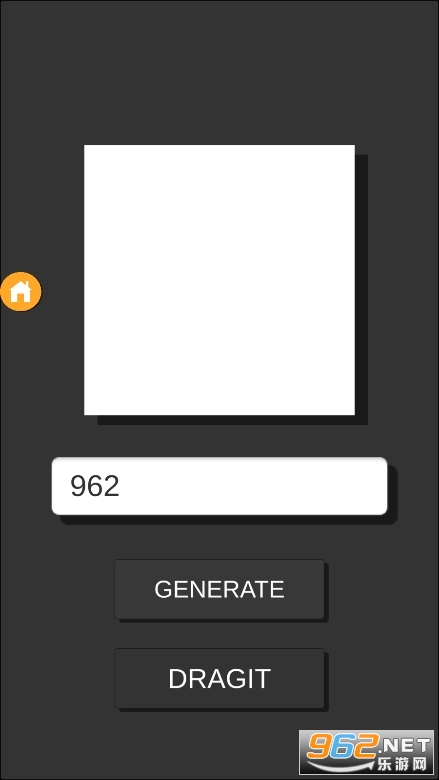Activate DRAGIT mode below GENERATE

(x=219, y=678)
